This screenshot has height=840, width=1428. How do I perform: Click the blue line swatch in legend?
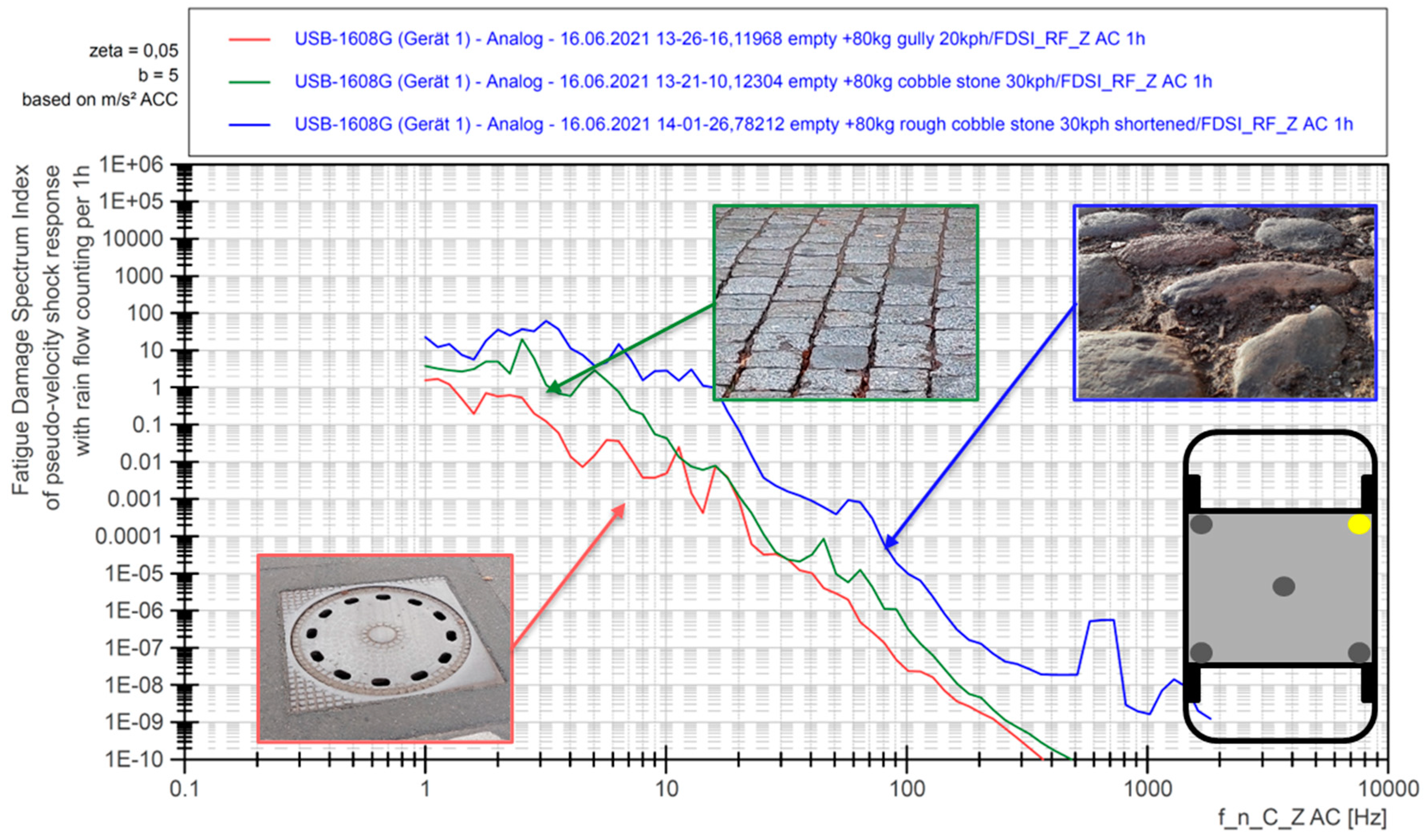click(249, 125)
